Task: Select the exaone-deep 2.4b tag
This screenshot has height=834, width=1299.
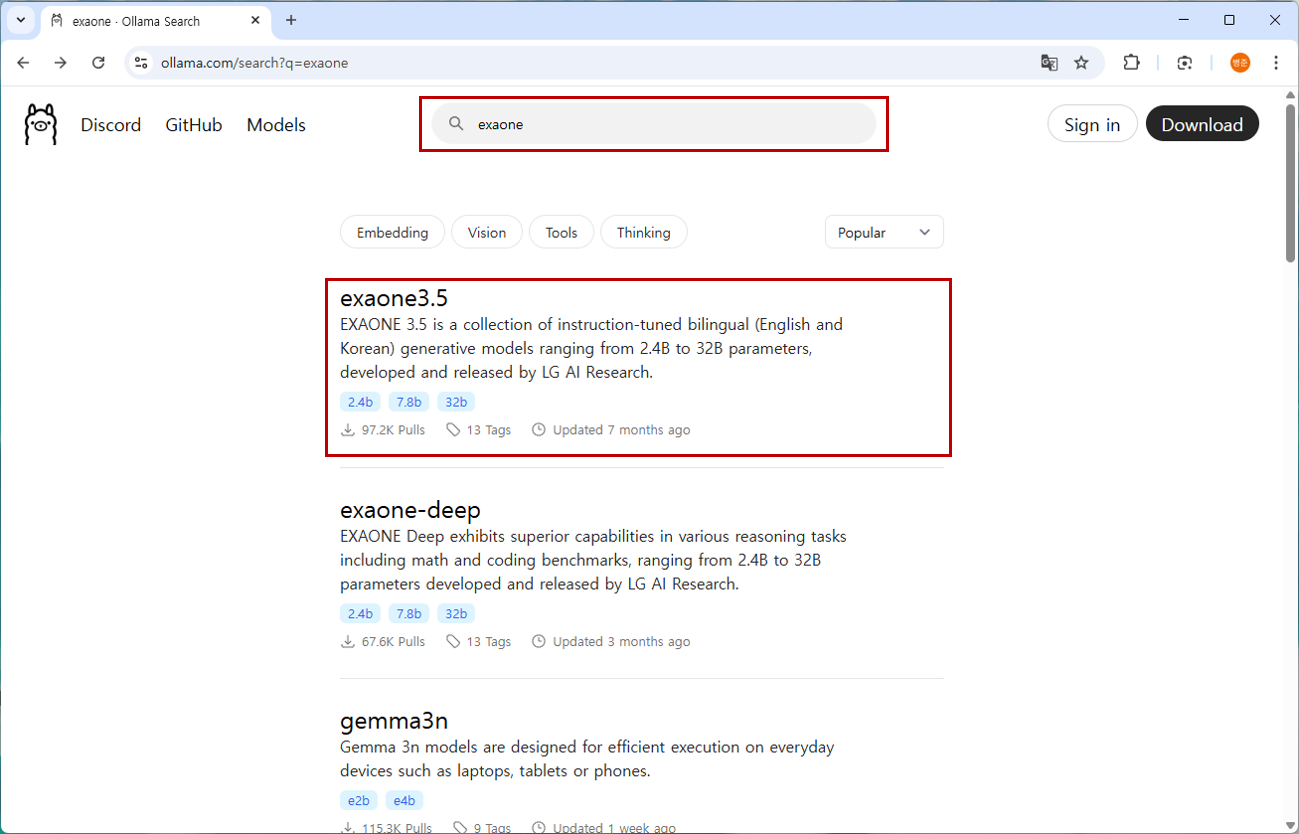Action: click(360, 613)
